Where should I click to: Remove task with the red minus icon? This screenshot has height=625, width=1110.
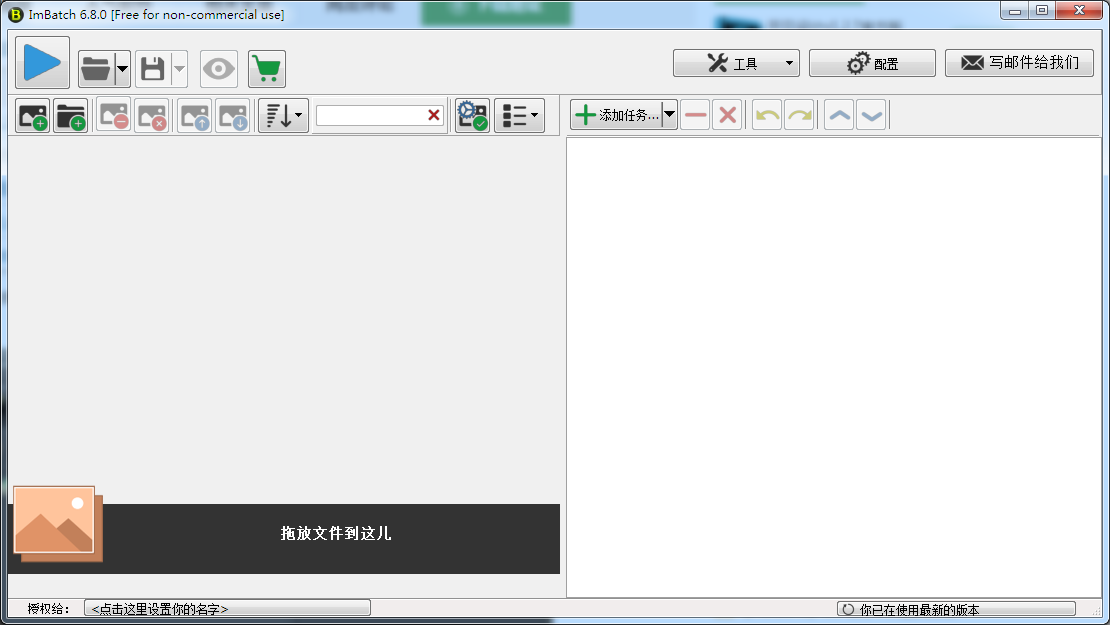click(696, 115)
